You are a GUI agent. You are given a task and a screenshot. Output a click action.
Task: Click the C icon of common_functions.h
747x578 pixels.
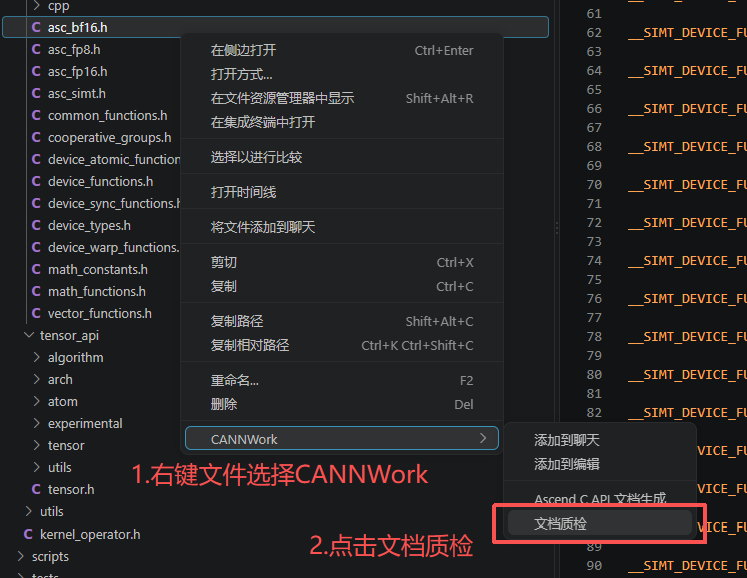click(36, 115)
